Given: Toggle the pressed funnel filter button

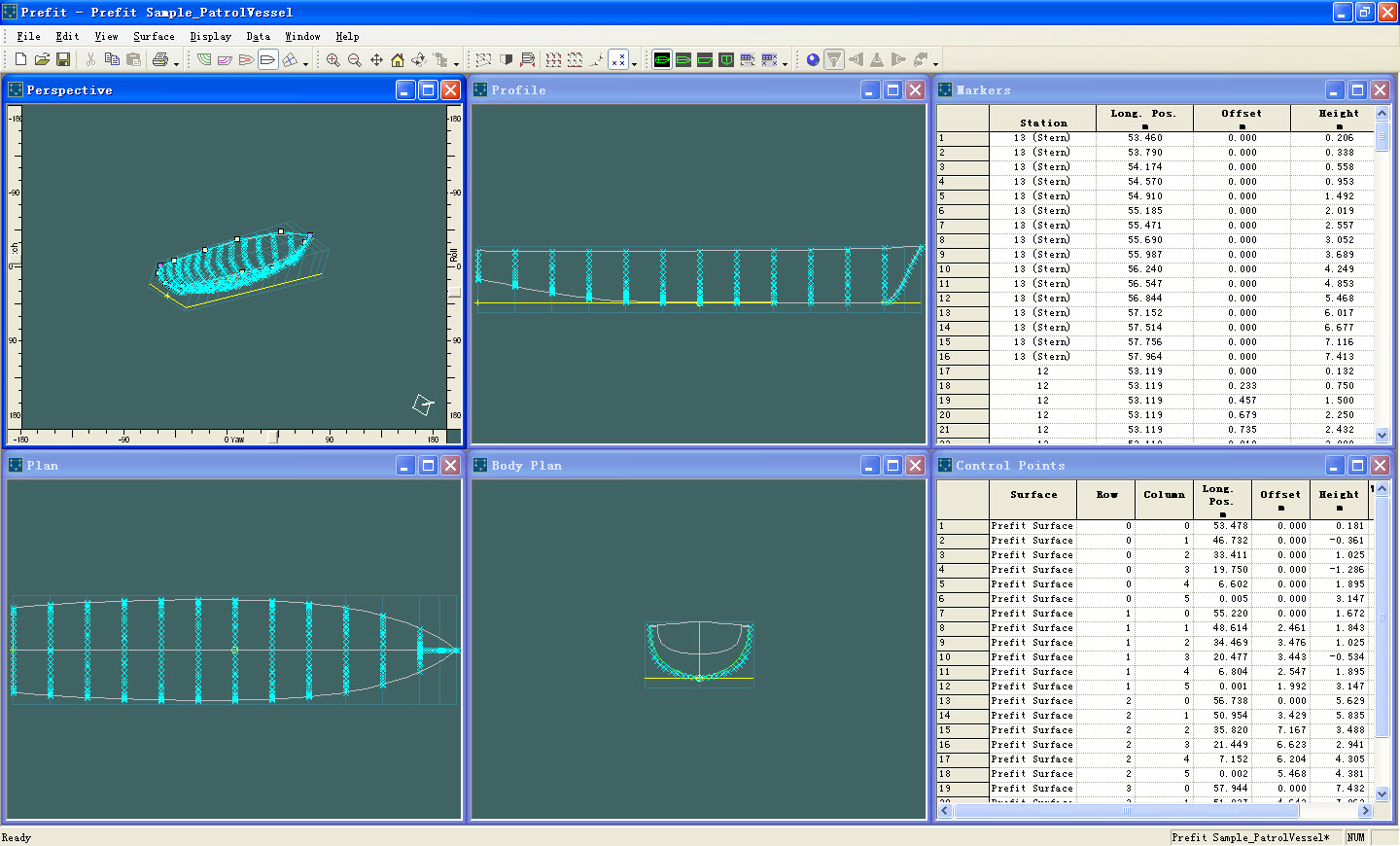Looking at the screenshot, I should 834,59.
